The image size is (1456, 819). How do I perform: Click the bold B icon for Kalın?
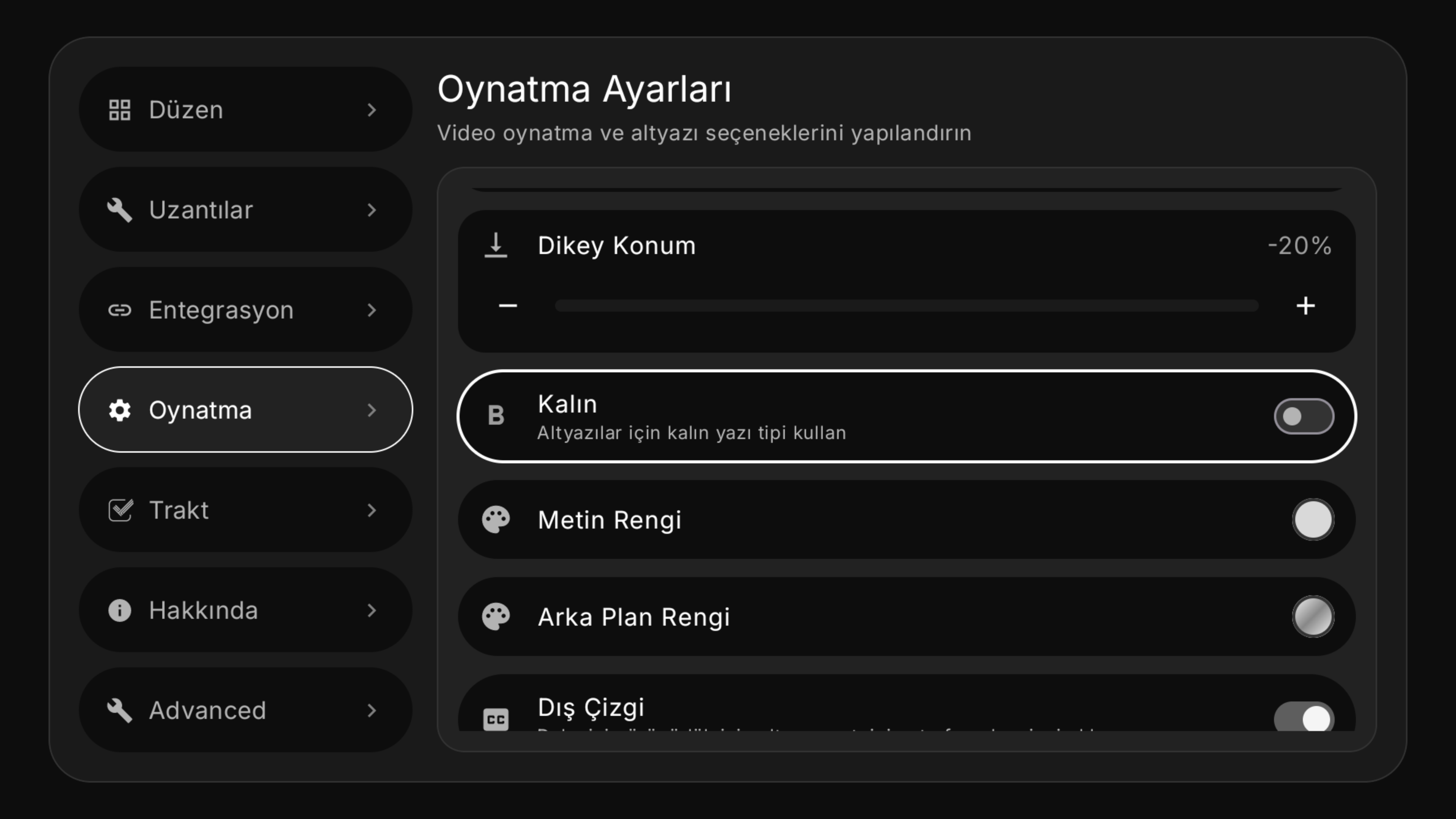[x=496, y=416]
